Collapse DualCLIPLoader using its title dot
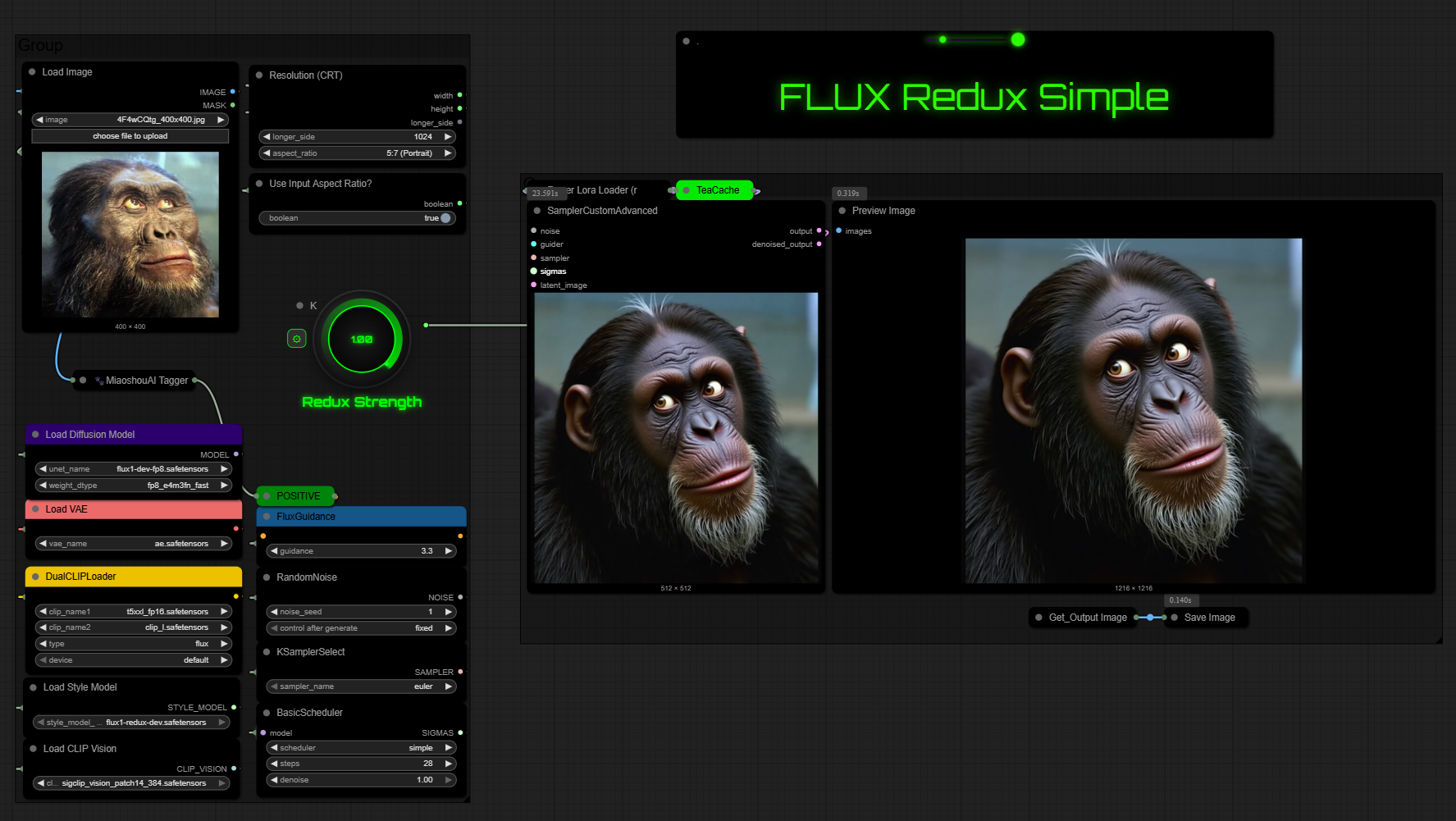The height and width of the screenshot is (821, 1456). tap(35, 577)
